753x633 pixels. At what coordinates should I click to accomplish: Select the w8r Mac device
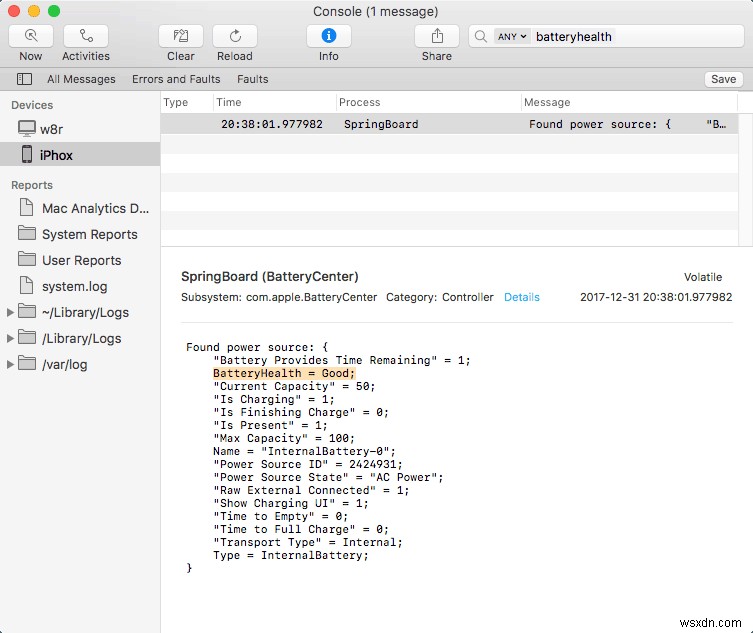click(51, 129)
